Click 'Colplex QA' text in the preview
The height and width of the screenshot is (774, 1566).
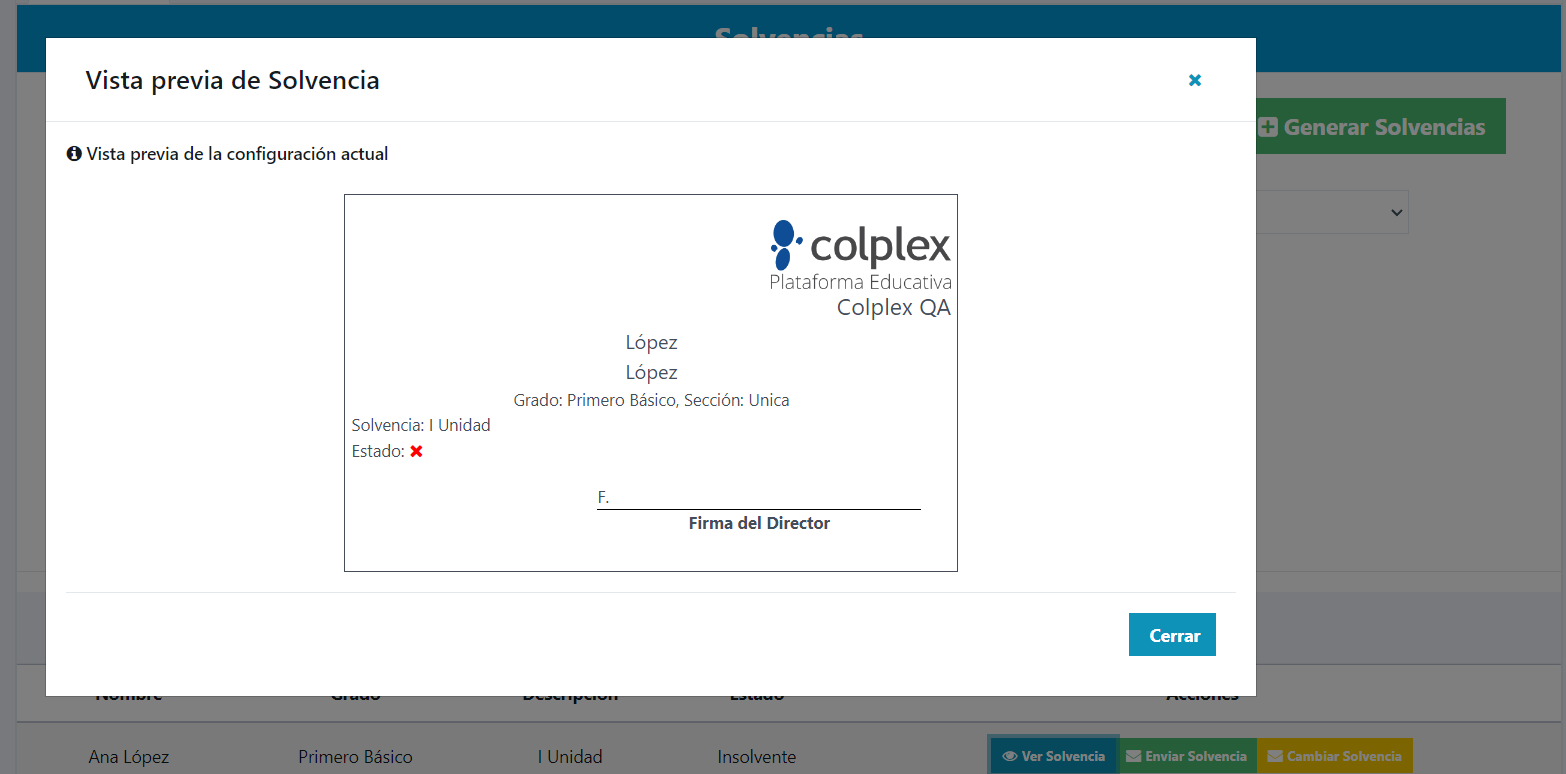[894, 307]
